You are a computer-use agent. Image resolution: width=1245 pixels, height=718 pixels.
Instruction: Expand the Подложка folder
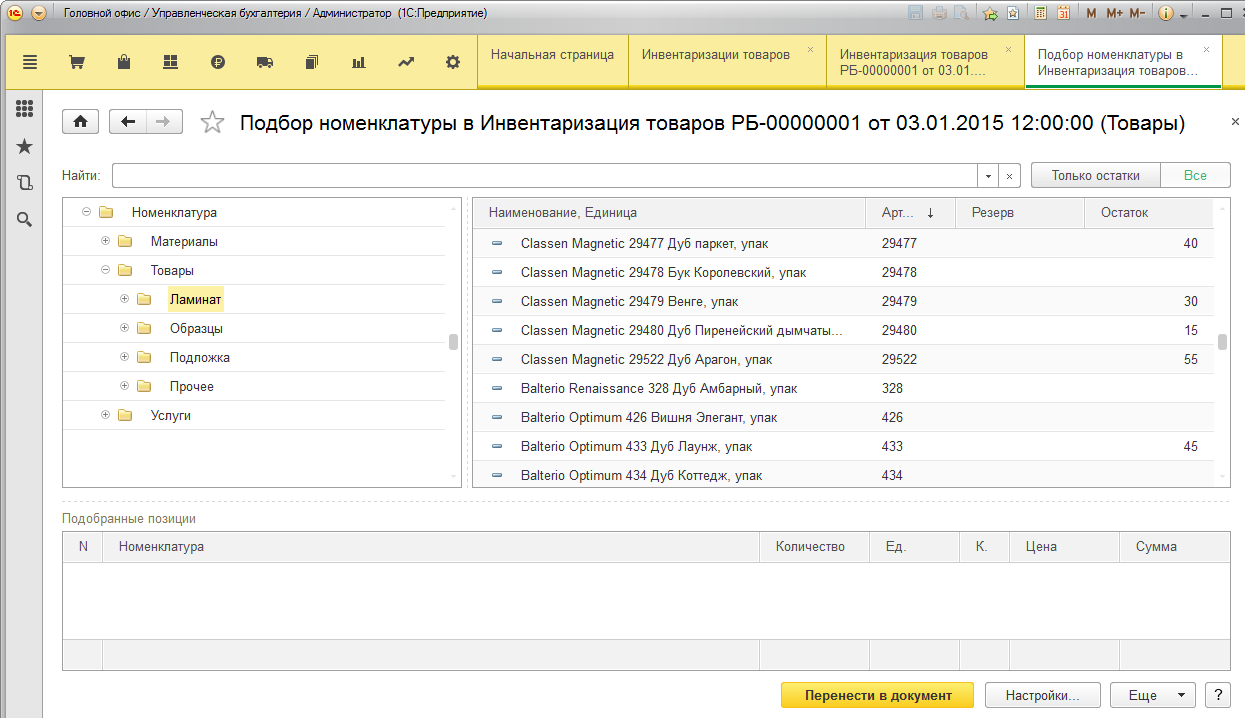click(125, 357)
